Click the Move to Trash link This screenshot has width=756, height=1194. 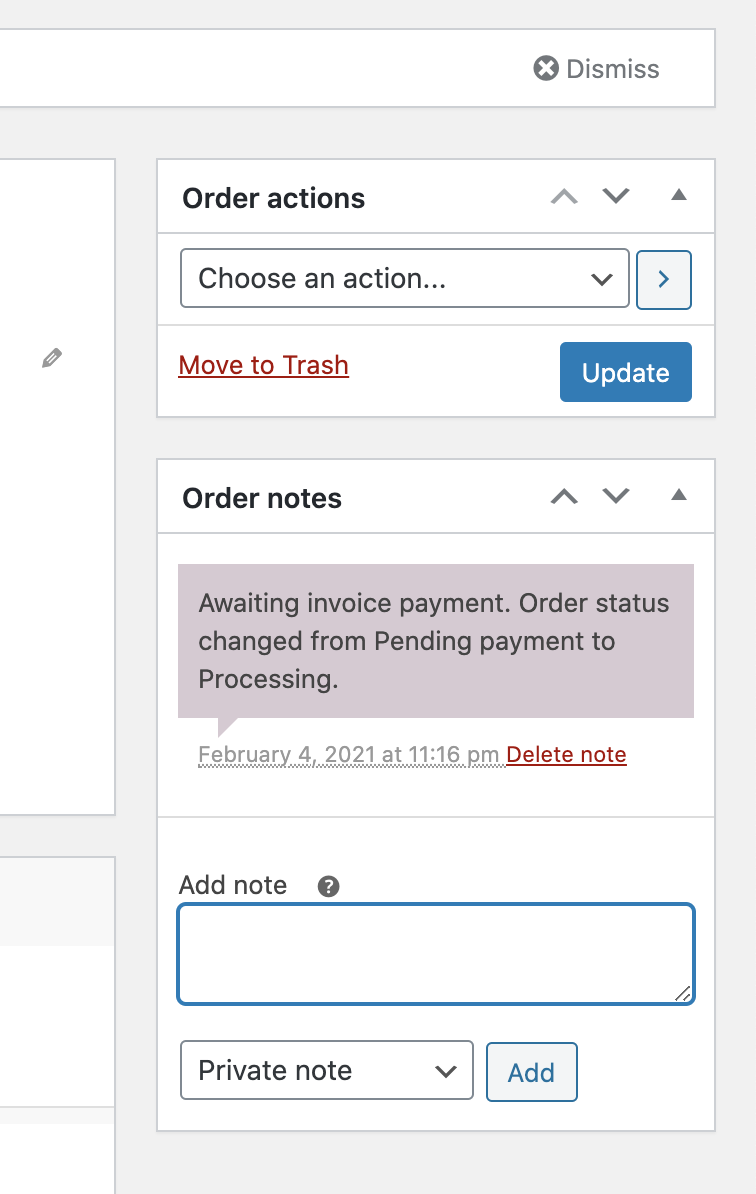263,366
